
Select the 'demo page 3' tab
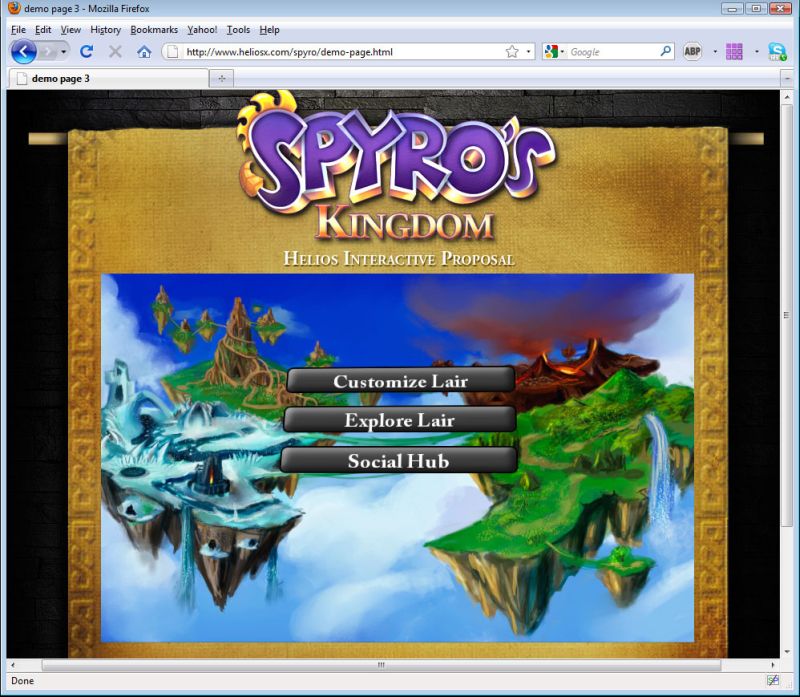(109, 79)
